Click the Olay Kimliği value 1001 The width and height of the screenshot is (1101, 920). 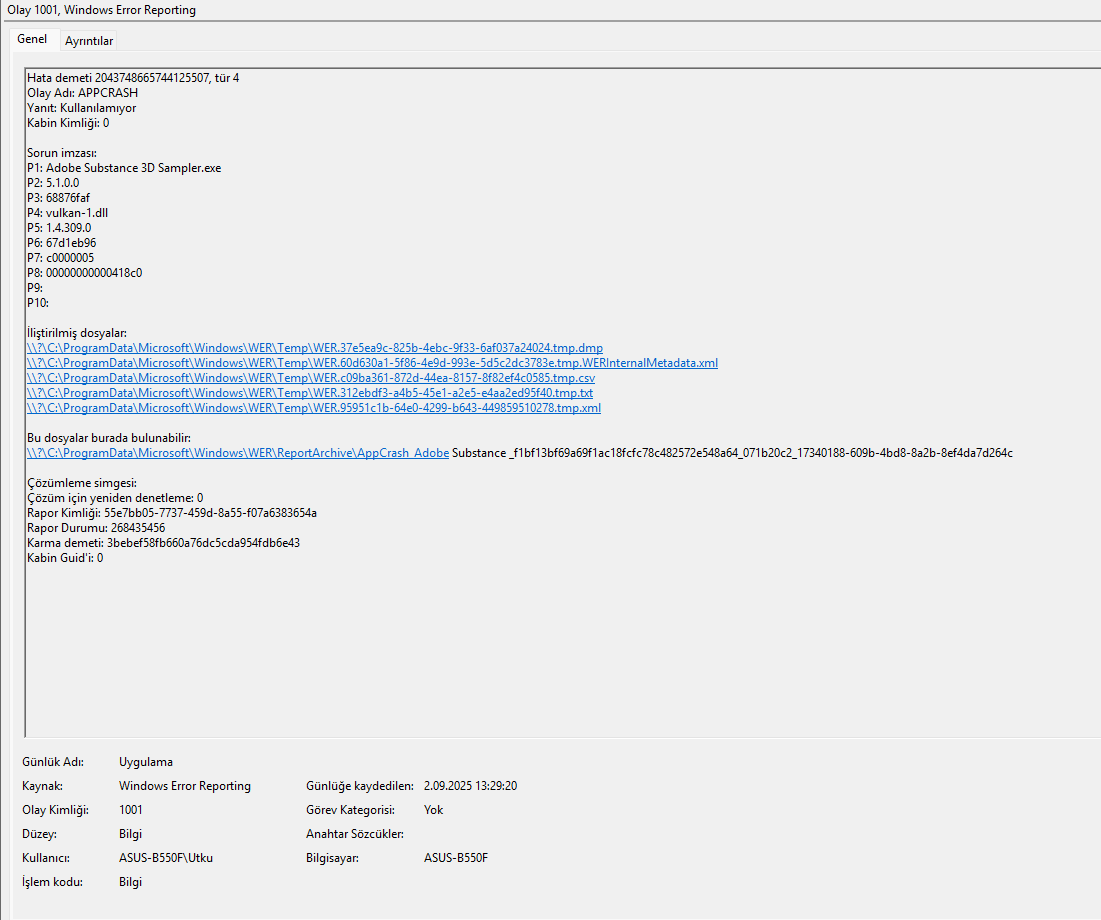[131, 810]
